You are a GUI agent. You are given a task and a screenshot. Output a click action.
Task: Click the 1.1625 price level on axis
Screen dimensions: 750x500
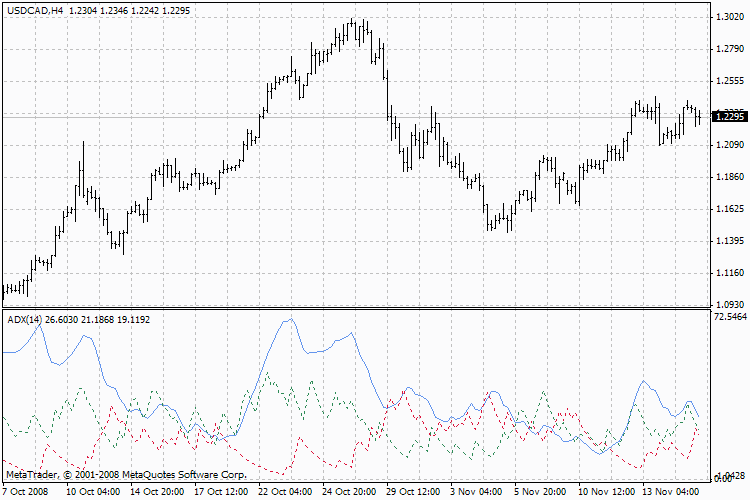click(x=727, y=209)
